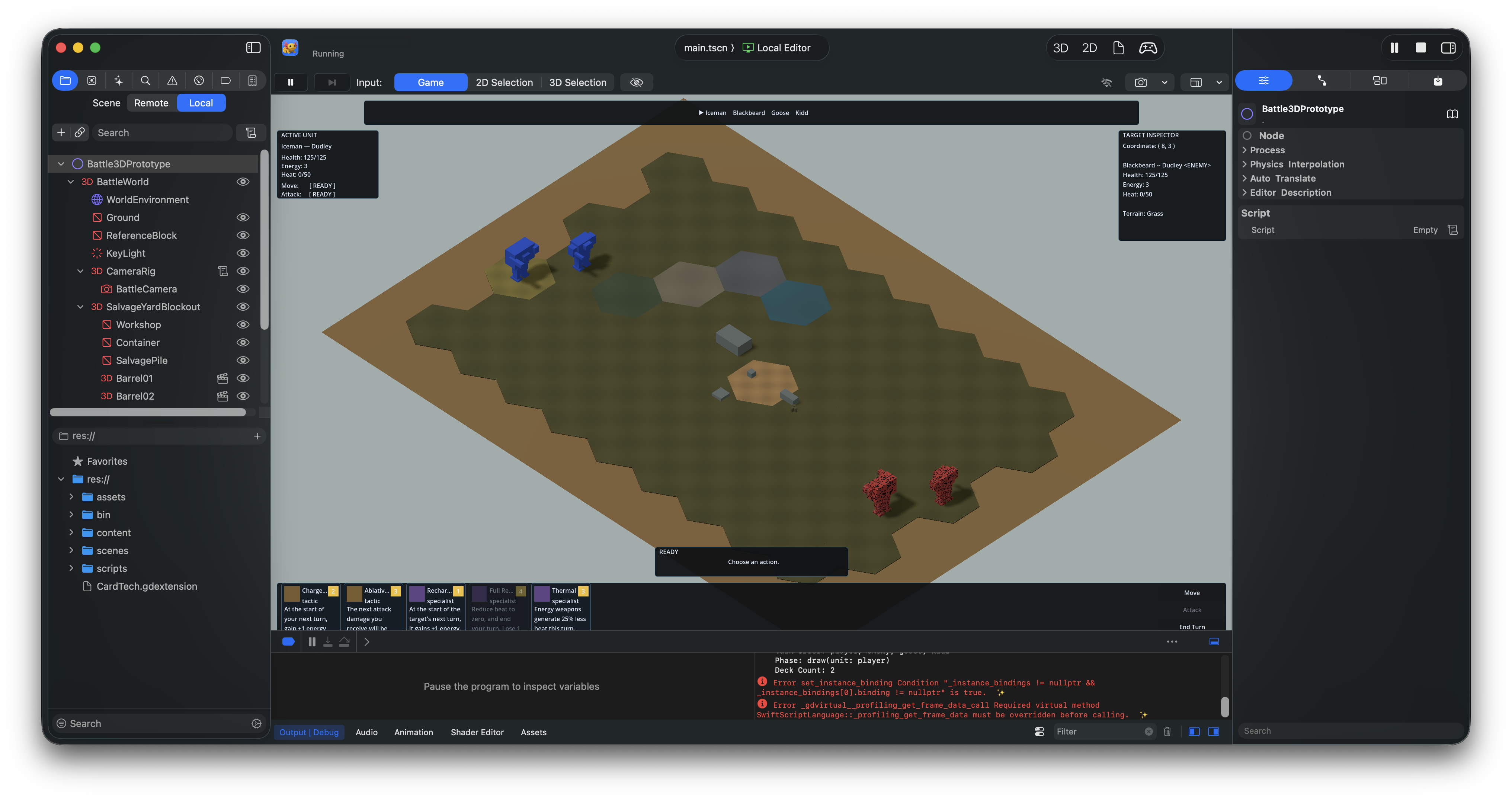Open the groups inspector tab icon
Viewport: 1512px width, 800px height.
[1379, 81]
